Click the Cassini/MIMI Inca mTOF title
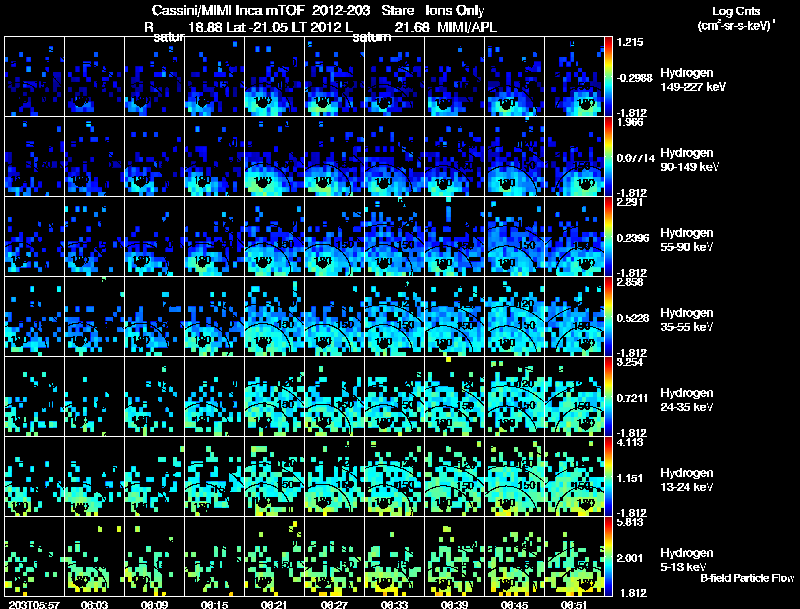 pos(228,10)
